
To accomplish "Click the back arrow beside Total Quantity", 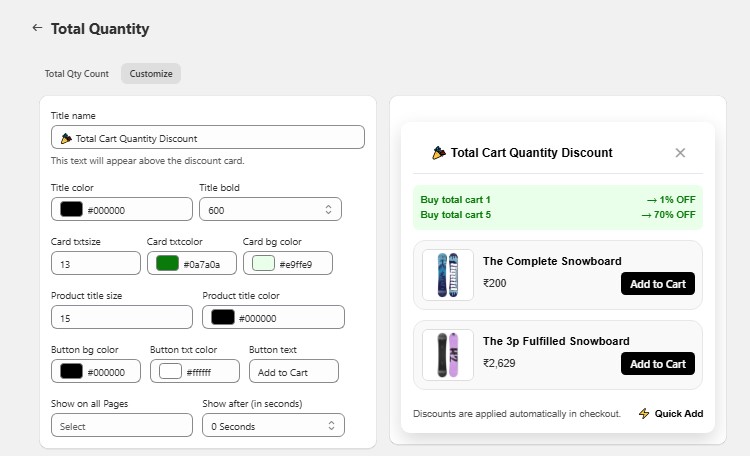I will [x=37, y=28].
